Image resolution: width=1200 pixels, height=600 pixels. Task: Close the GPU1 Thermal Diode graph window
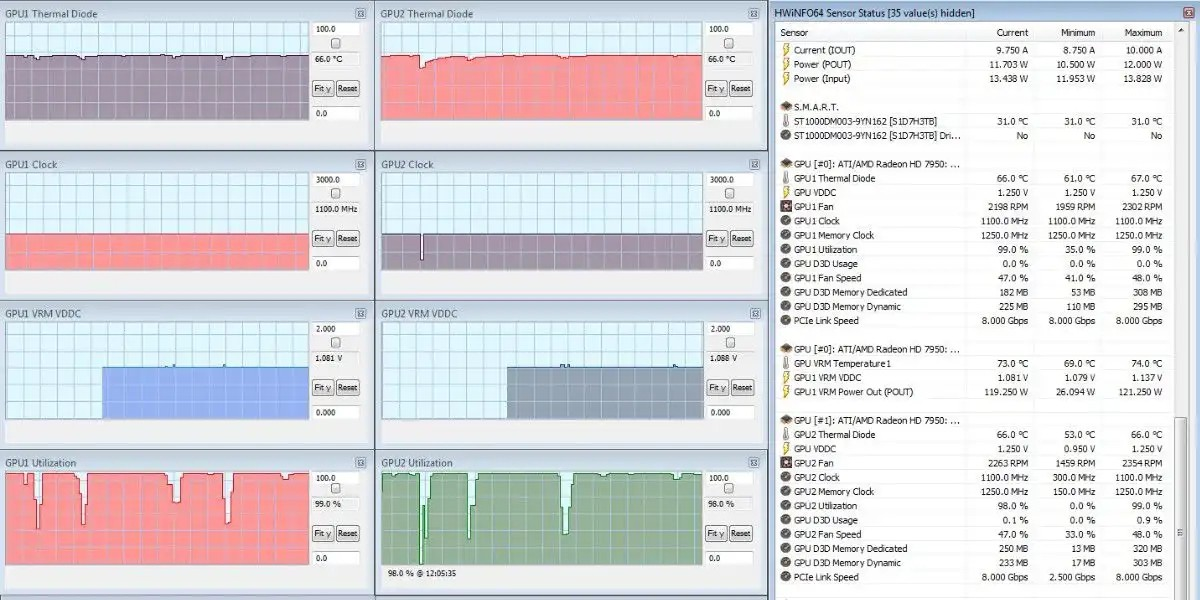[360, 13]
